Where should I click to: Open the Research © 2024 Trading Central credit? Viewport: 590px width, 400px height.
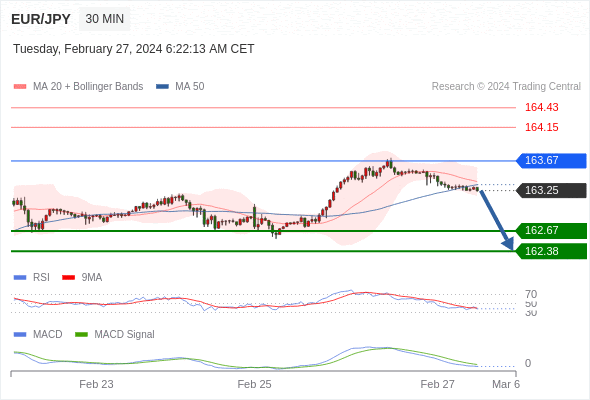click(506, 87)
